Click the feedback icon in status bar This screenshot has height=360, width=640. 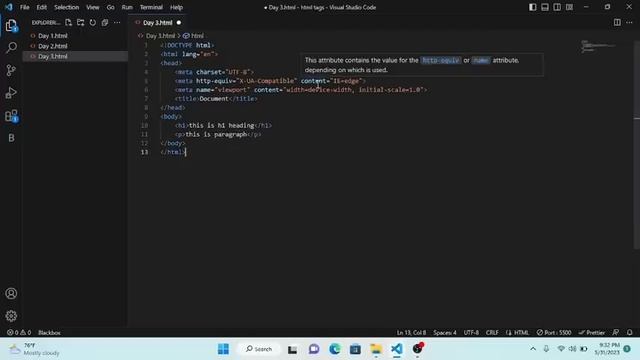point(616,333)
